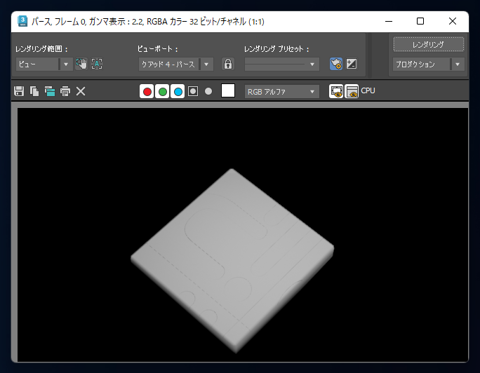
Task: Print the rendered image
Action: 65,91
